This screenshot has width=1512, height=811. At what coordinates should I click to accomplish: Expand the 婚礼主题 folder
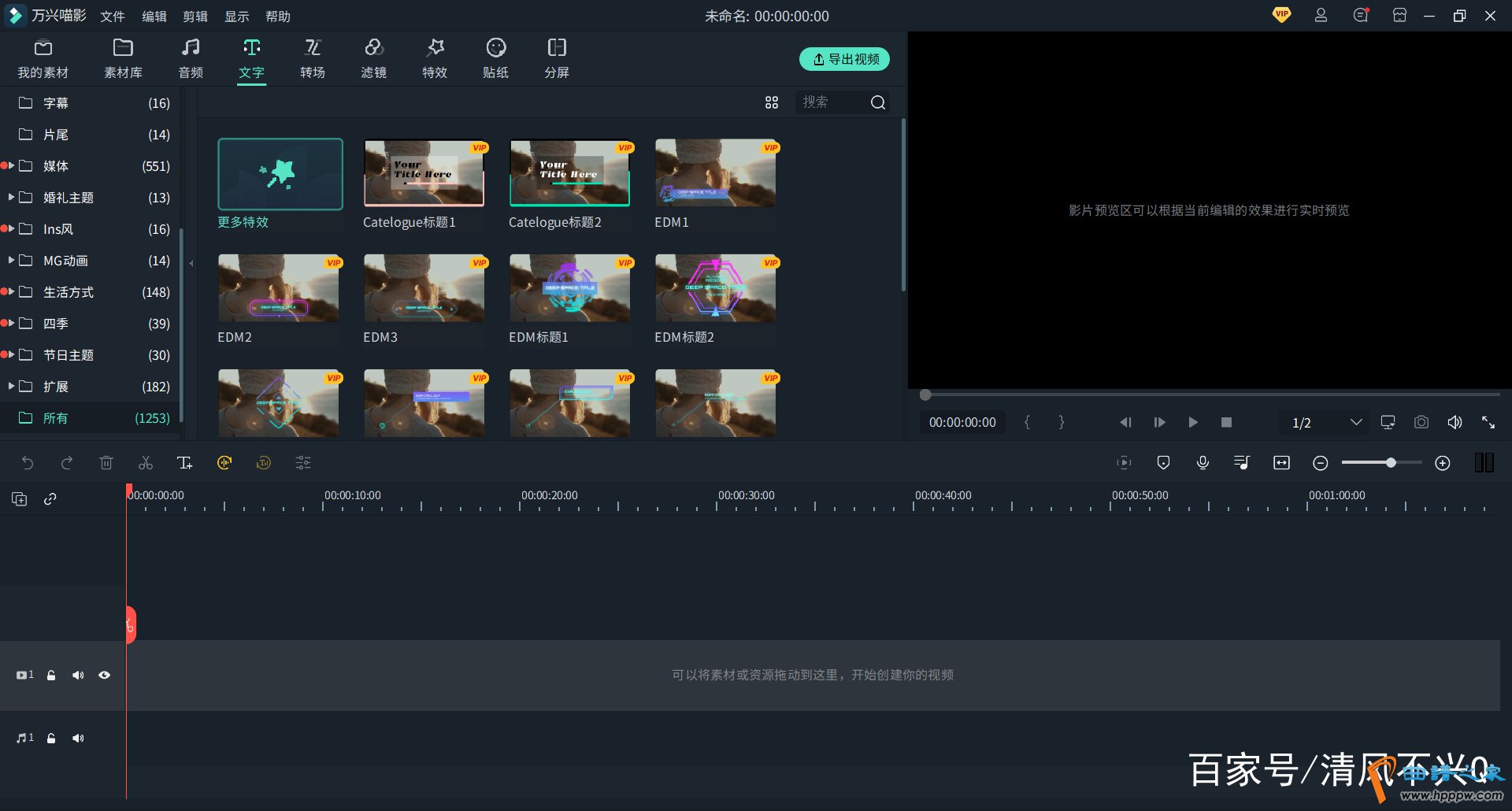11,197
